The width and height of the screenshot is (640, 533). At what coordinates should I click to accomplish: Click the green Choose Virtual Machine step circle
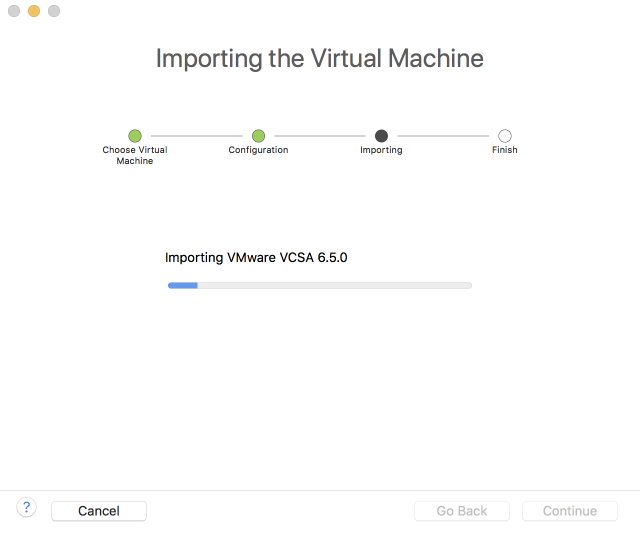(135, 136)
